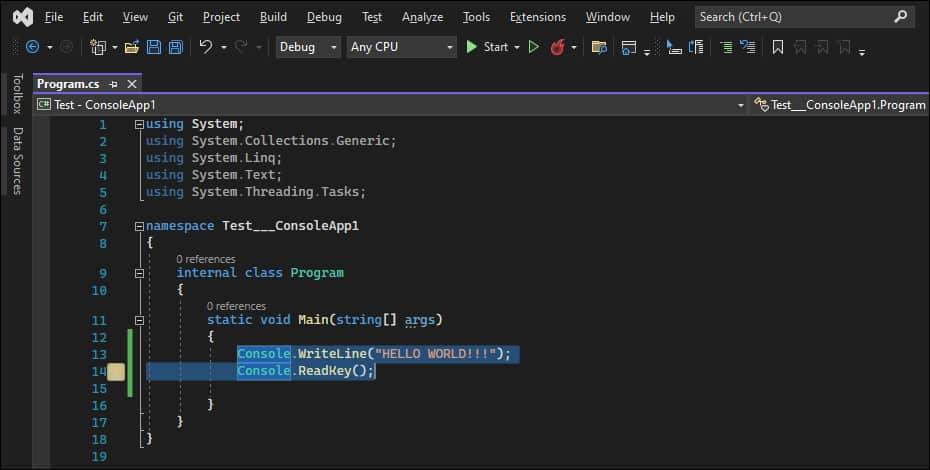Open the Project menu

221,17
